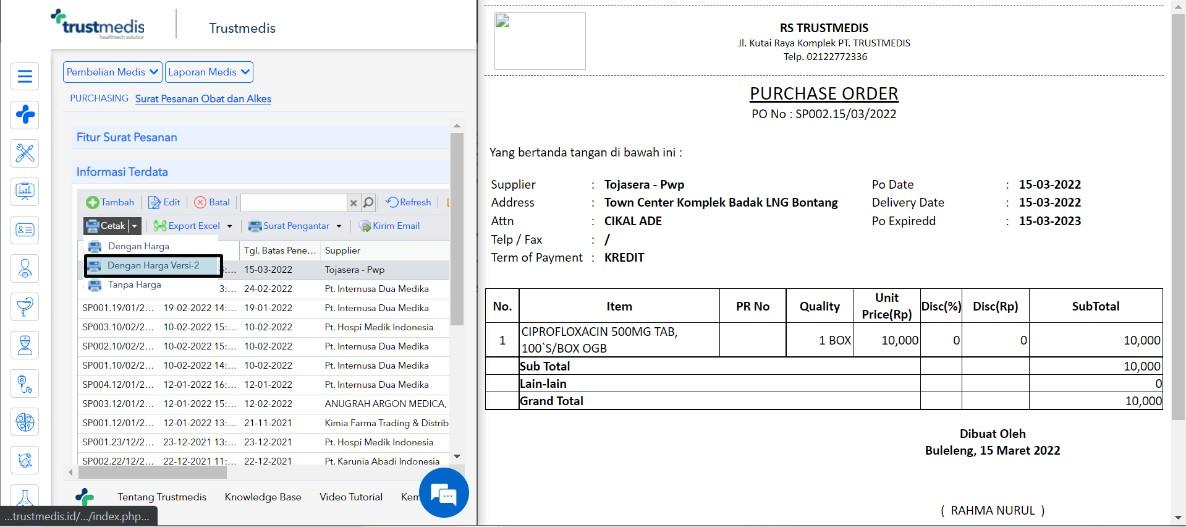Open Tentang Trustmedis footer link

point(162,497)
